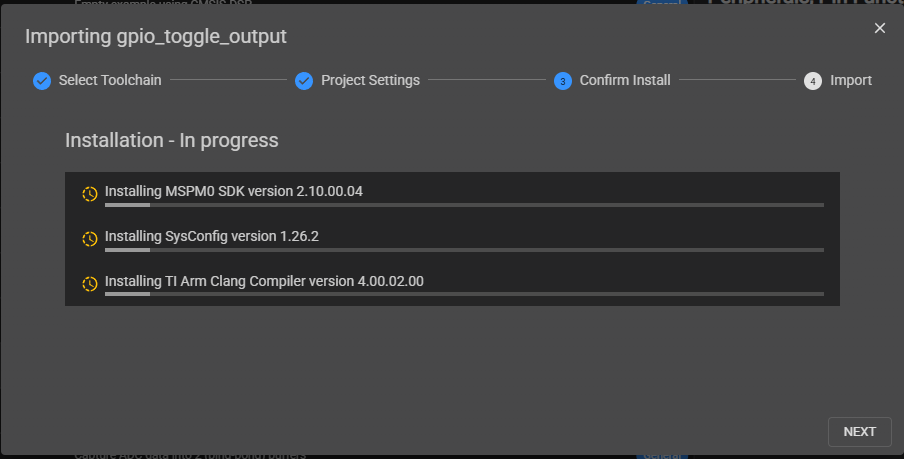
Task: Click the NEXT button
Action: (x=860, y=432)
